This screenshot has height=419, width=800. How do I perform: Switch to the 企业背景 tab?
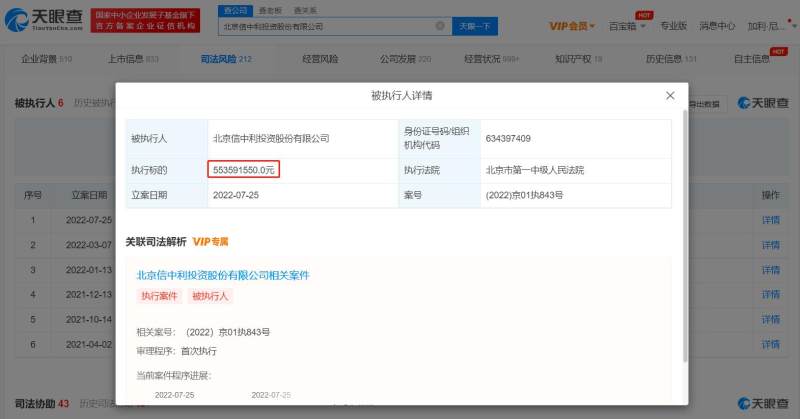(46, 59)
